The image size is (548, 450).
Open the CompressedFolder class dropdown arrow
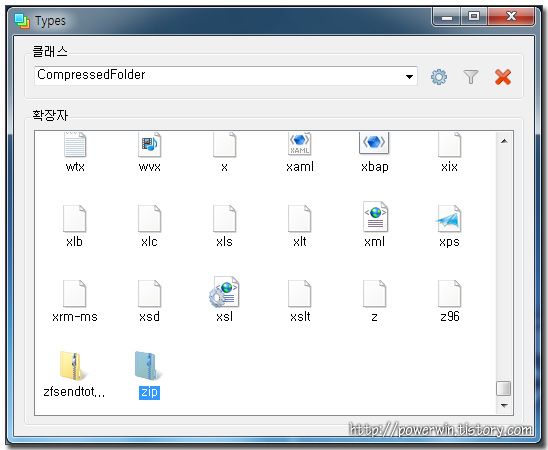pyautogui.click(x=409, y=77)
